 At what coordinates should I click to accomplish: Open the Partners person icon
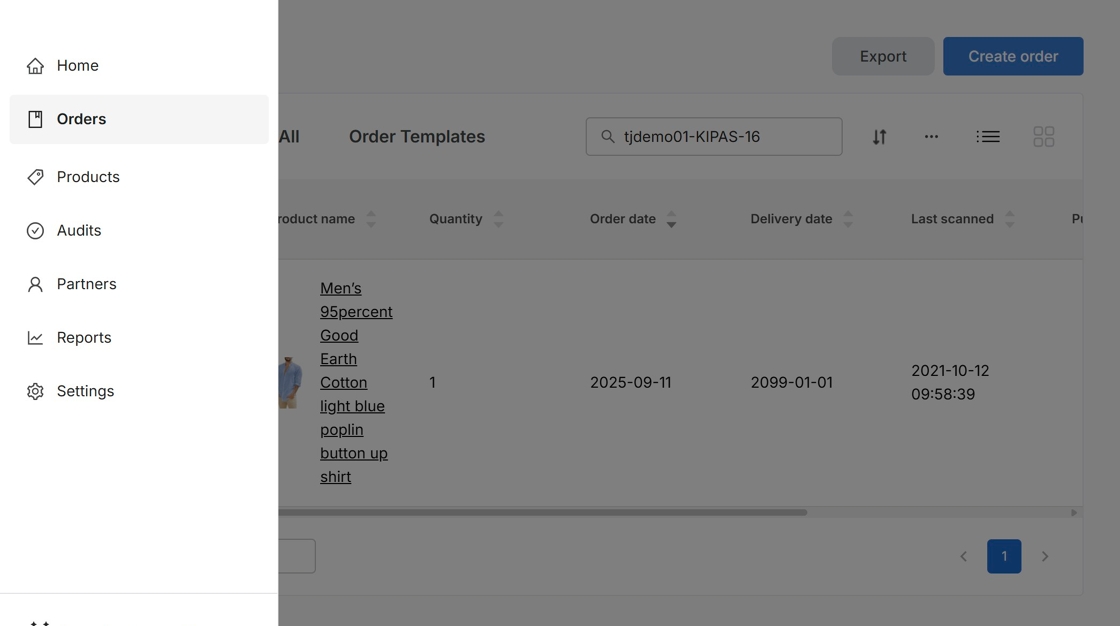pyautogui.click(x=35, y=285)
